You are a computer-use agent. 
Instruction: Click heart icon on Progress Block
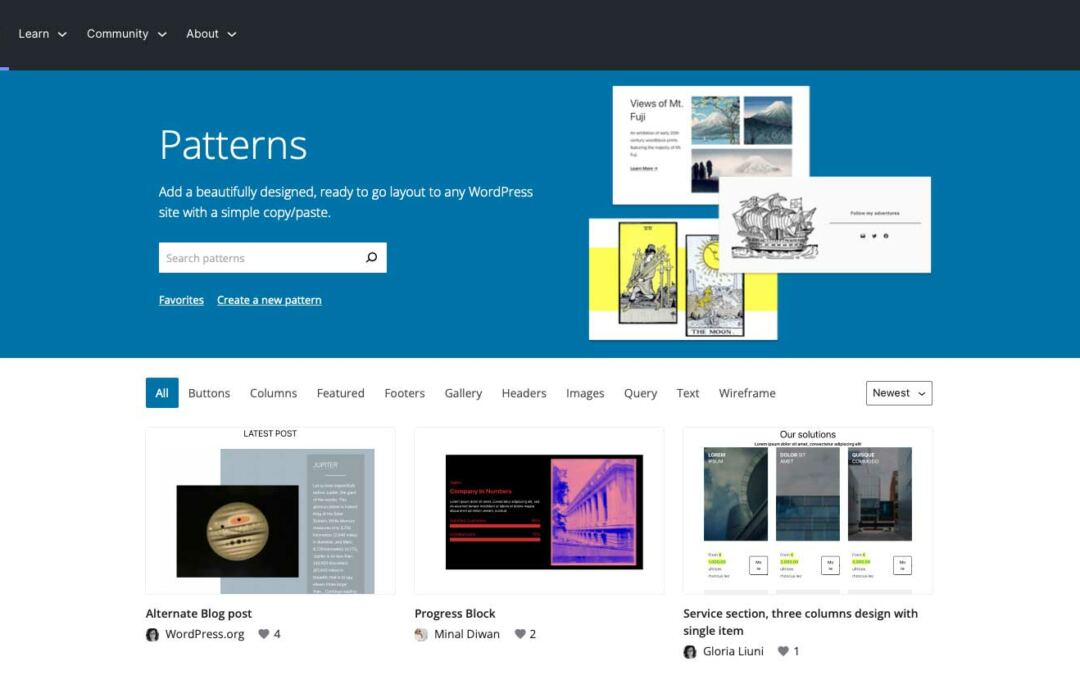click(x=520, y=634)
